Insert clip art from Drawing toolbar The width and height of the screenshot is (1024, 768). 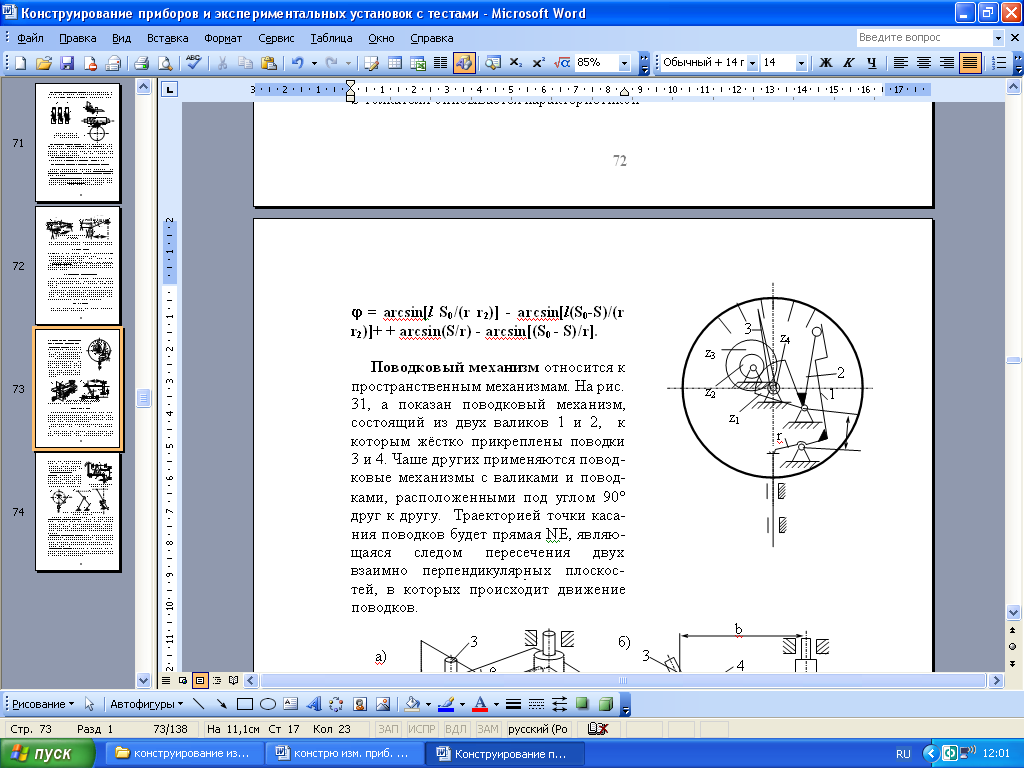pos(359,704)
